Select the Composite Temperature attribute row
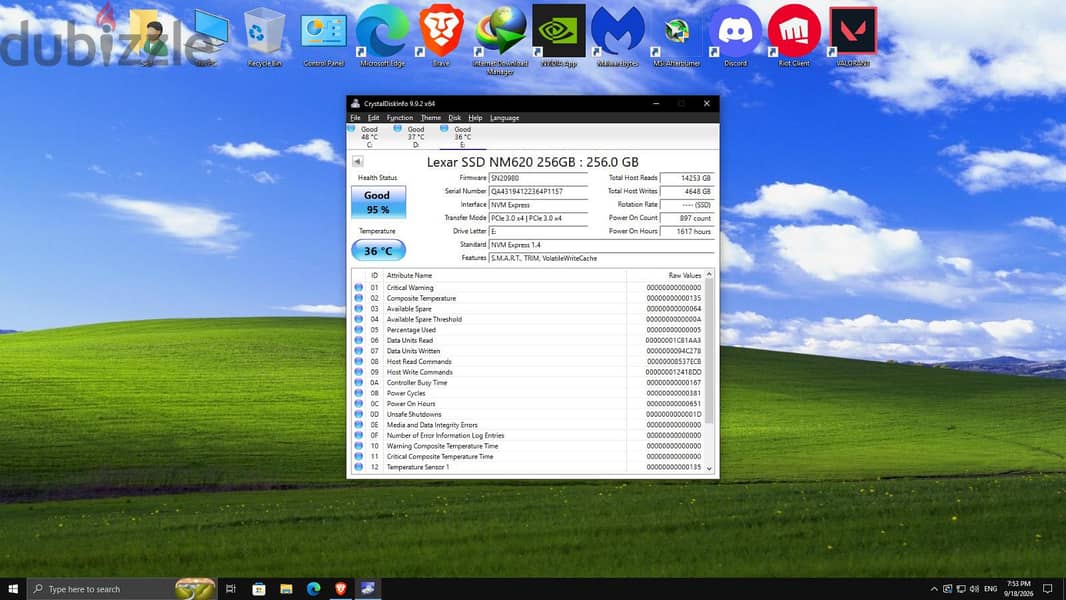 [x=528, y=298]
